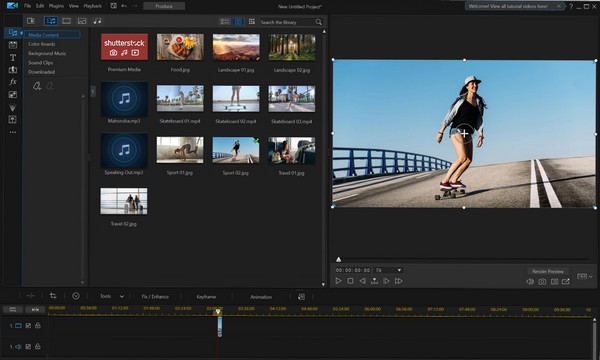Click the undock preview window icon

click(x=566, y=282)
